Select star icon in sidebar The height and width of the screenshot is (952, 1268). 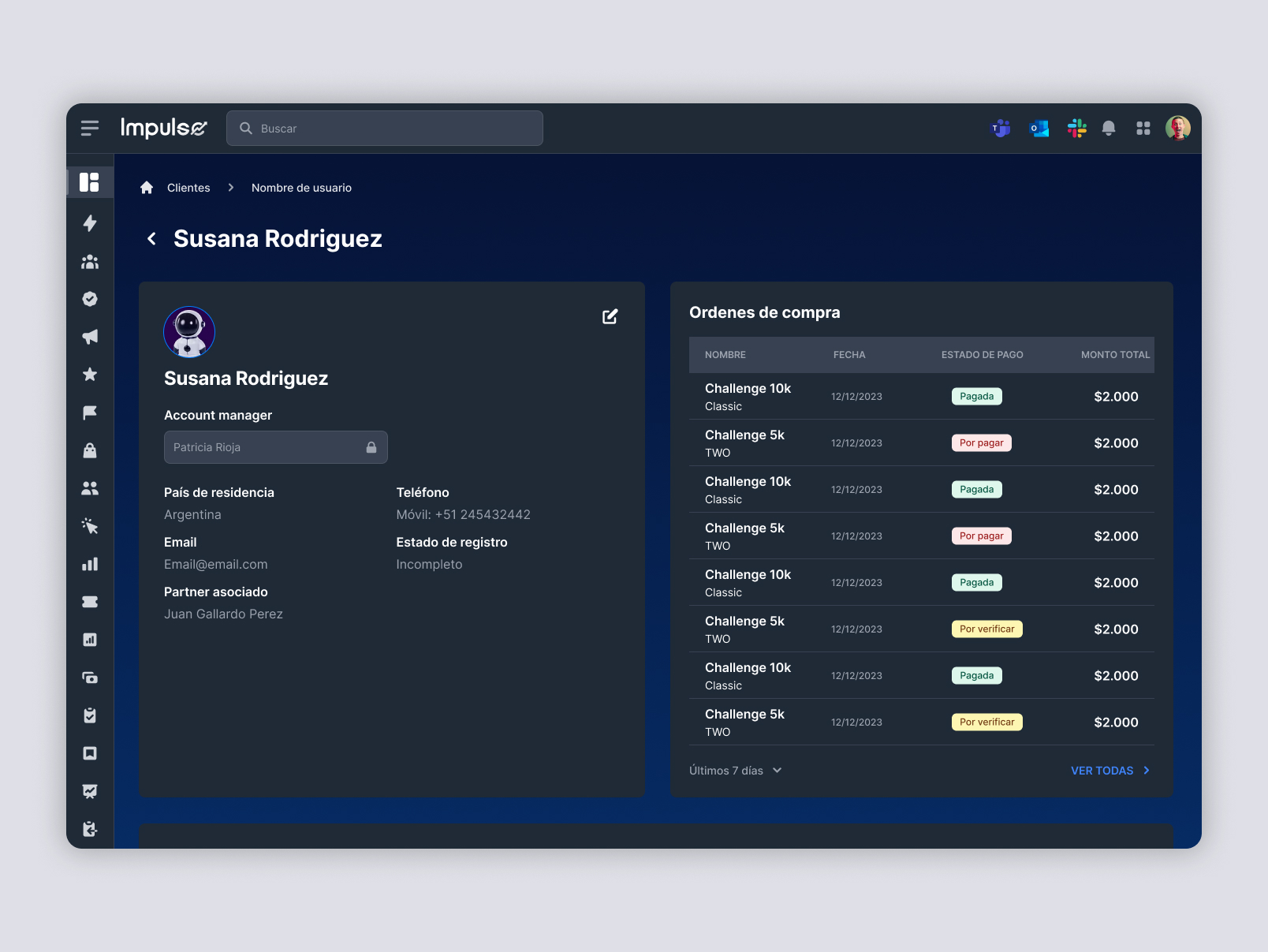click(x=90, y=375)
